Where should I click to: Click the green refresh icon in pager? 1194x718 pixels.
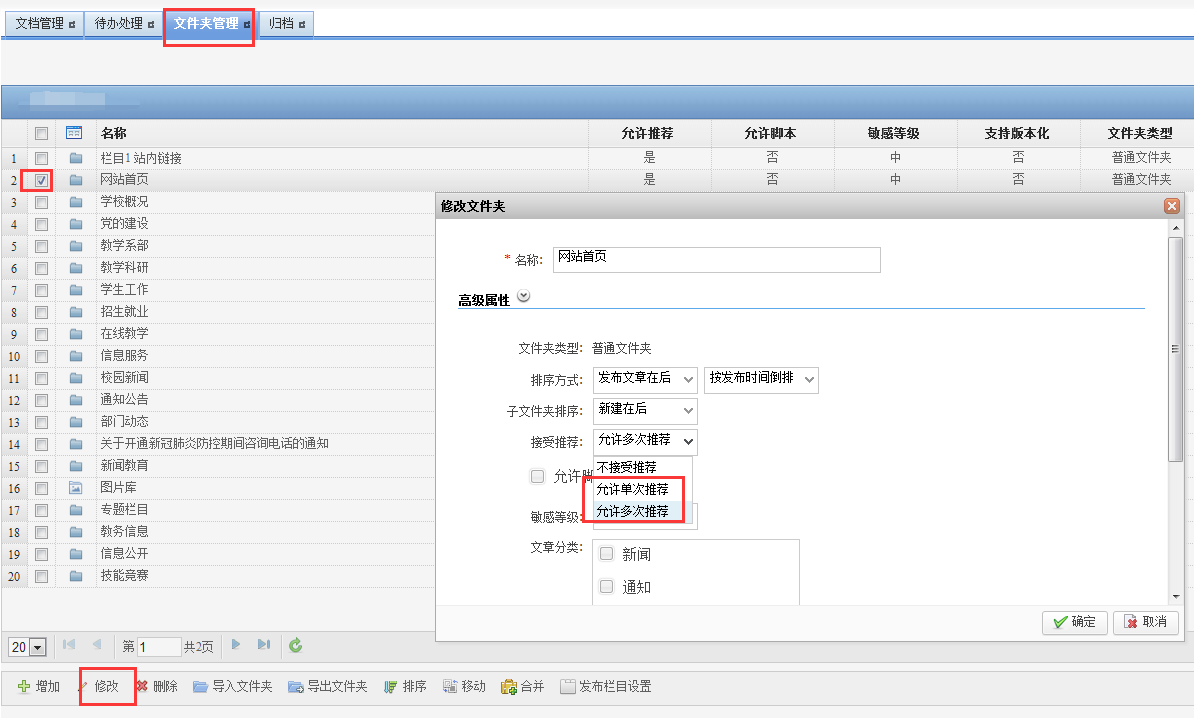(x=296, y=646)
